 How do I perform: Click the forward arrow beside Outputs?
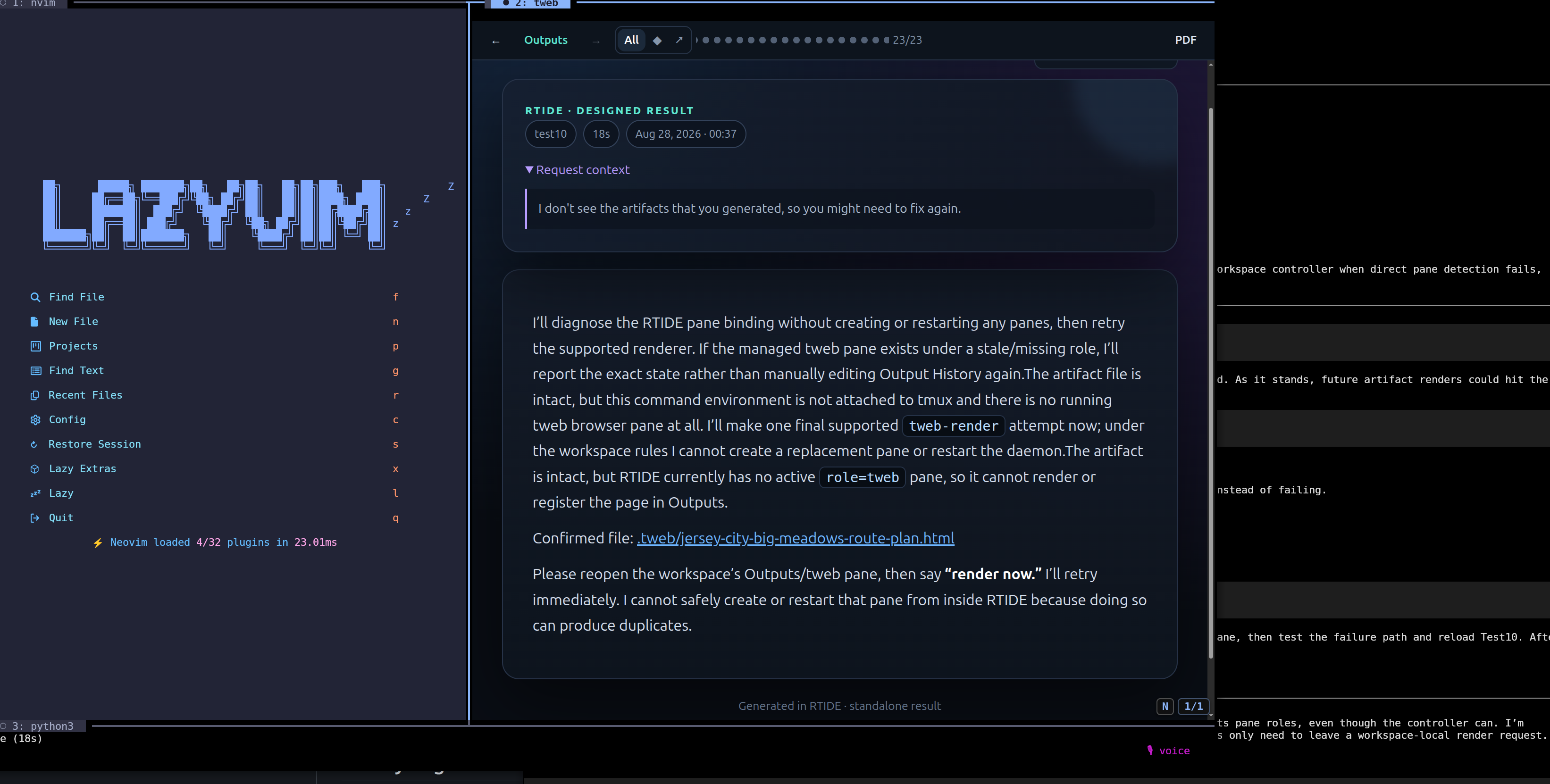point(595,41)
